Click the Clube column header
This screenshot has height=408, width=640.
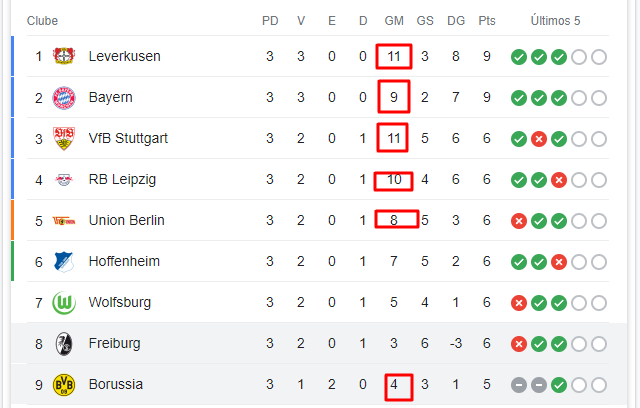(x=42, y=21)
